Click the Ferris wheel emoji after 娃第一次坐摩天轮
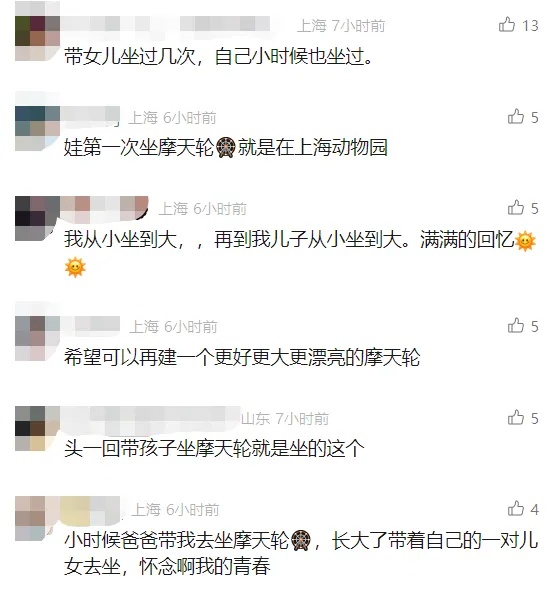551x589 pixels. pyautogui.click(x=226, y=147)
